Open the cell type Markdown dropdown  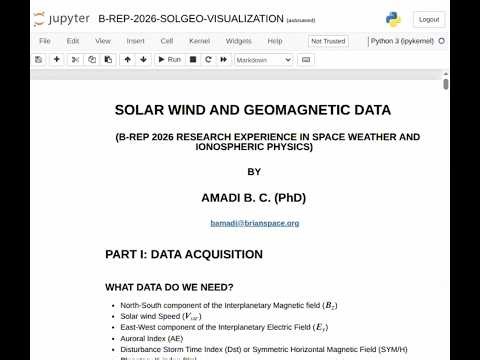pos(264,60)
